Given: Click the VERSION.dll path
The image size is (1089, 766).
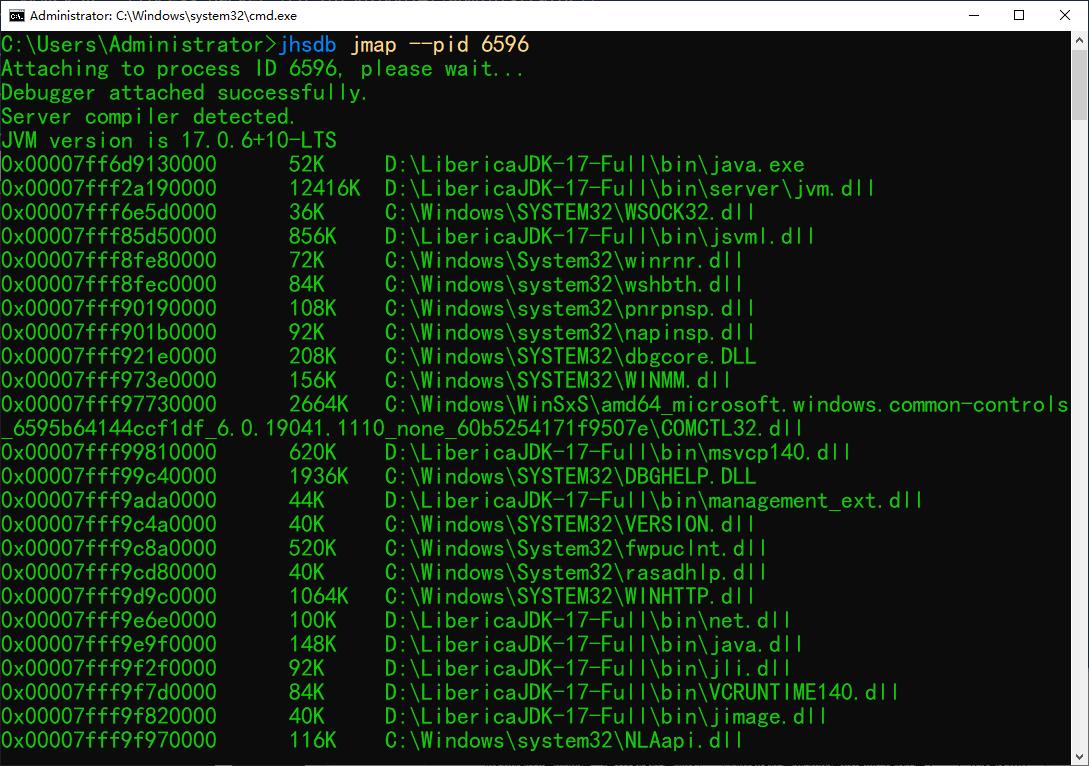Looking at the screenshot, I should coord(570,524).
